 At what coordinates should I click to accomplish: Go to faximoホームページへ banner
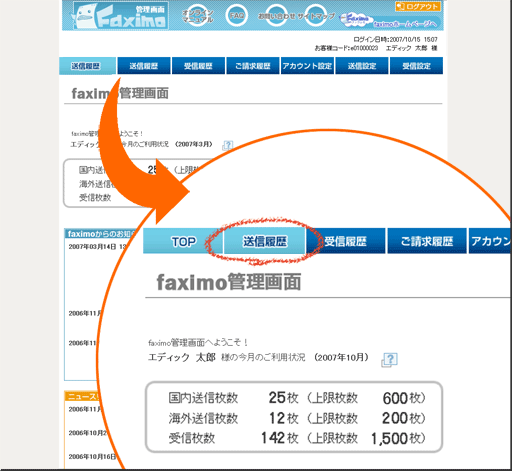point(390,21)
